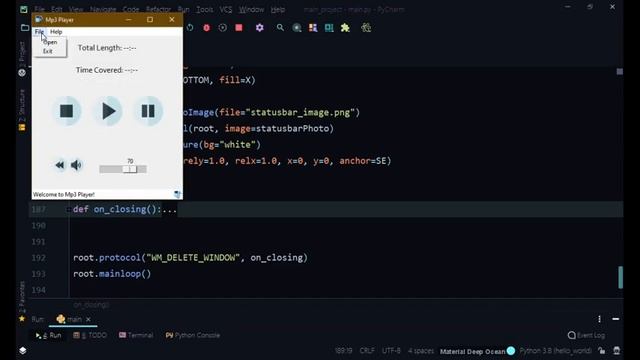Image resolution: width=640 pixels, height=360 pixels.
Task: Open the Run tool window button
Action: point(49,335)
